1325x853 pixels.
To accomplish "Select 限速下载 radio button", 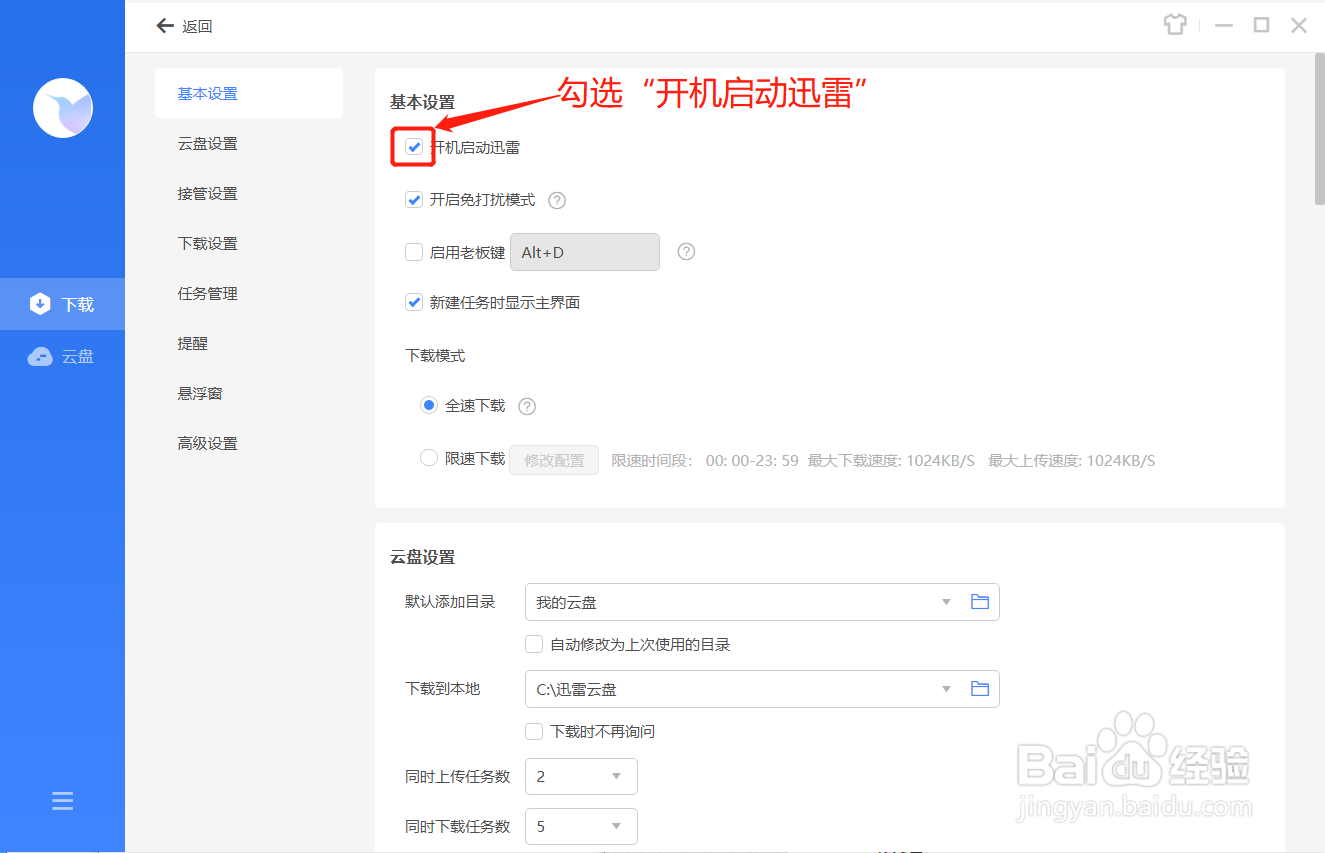I will click(429, 458).
